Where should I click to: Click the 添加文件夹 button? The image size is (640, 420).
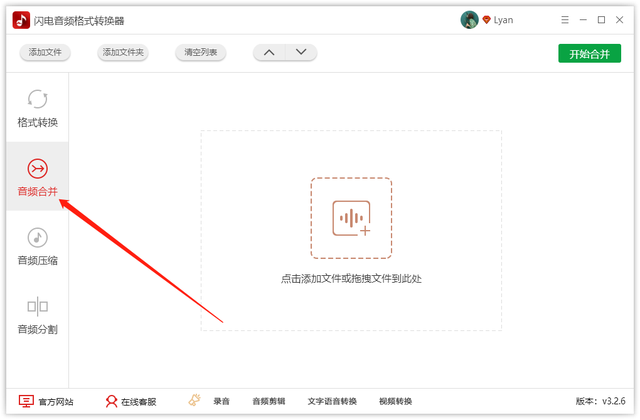click(x=123, y=52)
